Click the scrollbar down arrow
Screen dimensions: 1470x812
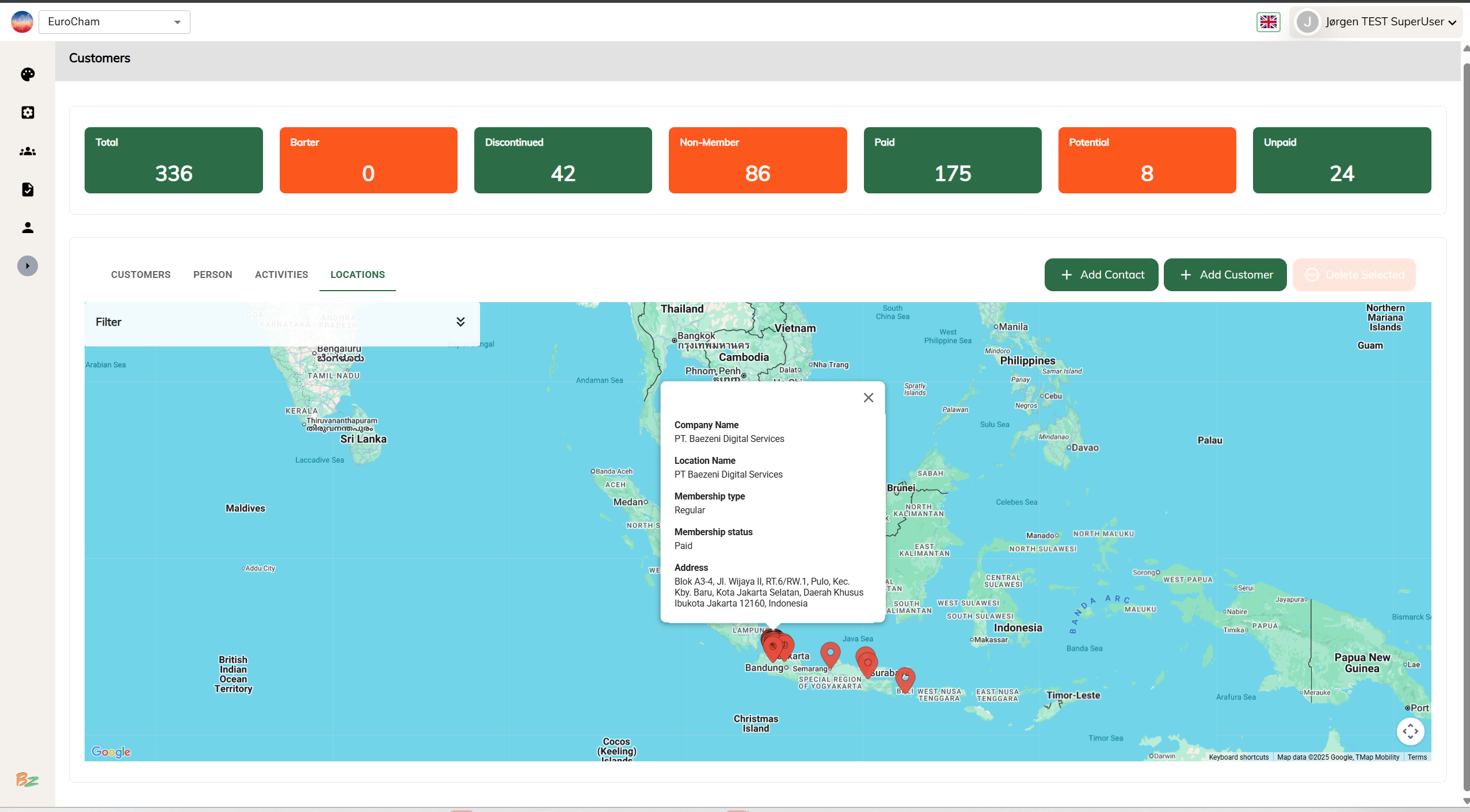tap(1466, 801)
